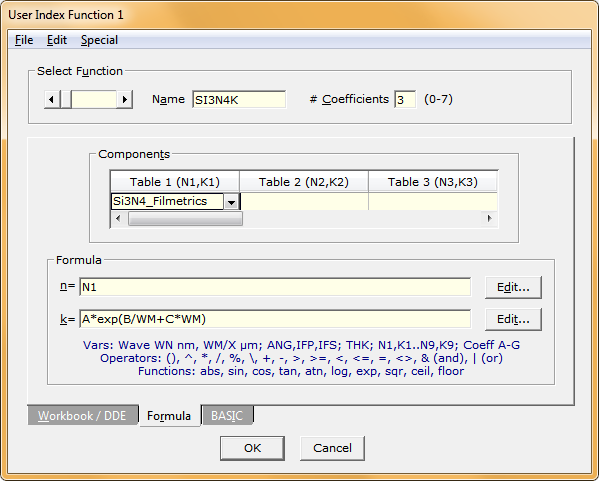
Task: Switch to the BASIC tab
Action: click(x=227, y=416)
